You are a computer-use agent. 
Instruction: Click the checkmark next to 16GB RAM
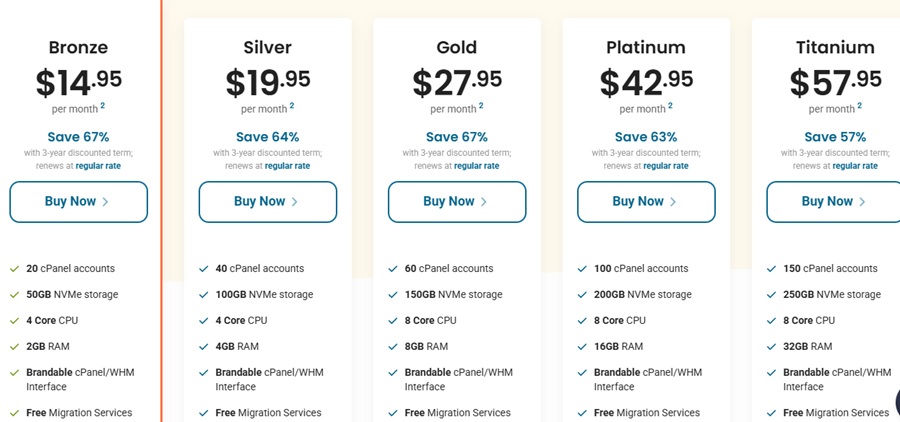pos(582,347)
